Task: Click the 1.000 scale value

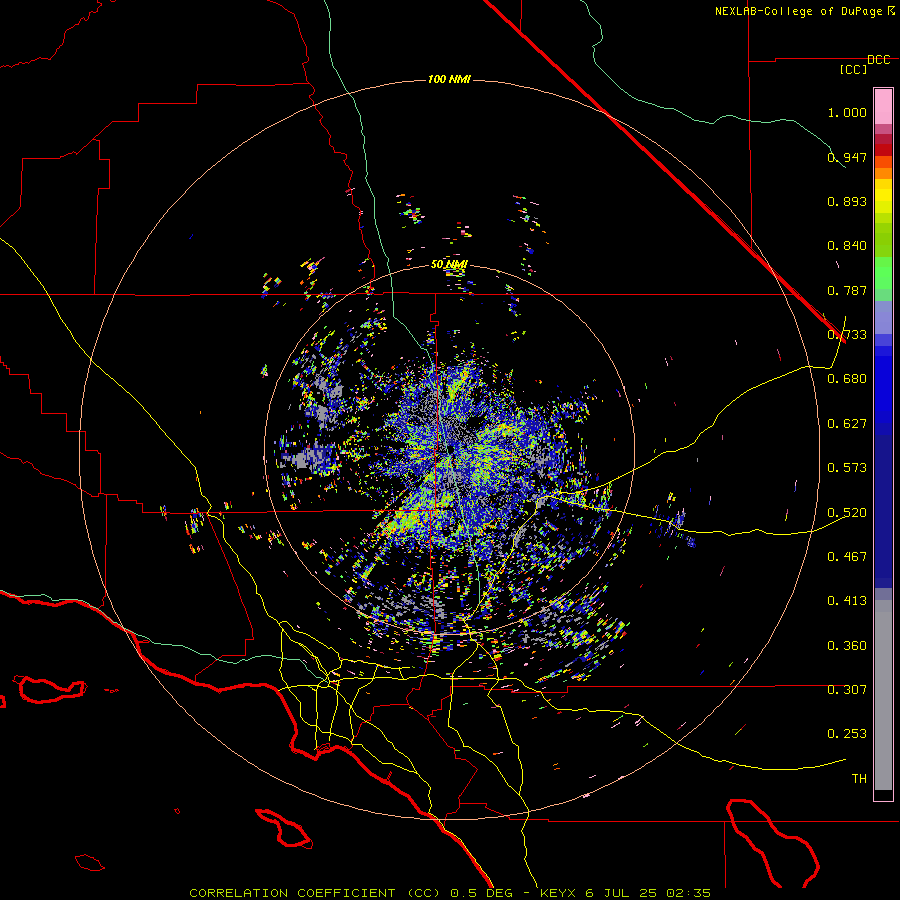Action: pyautogui.click(x=847, y=112)
